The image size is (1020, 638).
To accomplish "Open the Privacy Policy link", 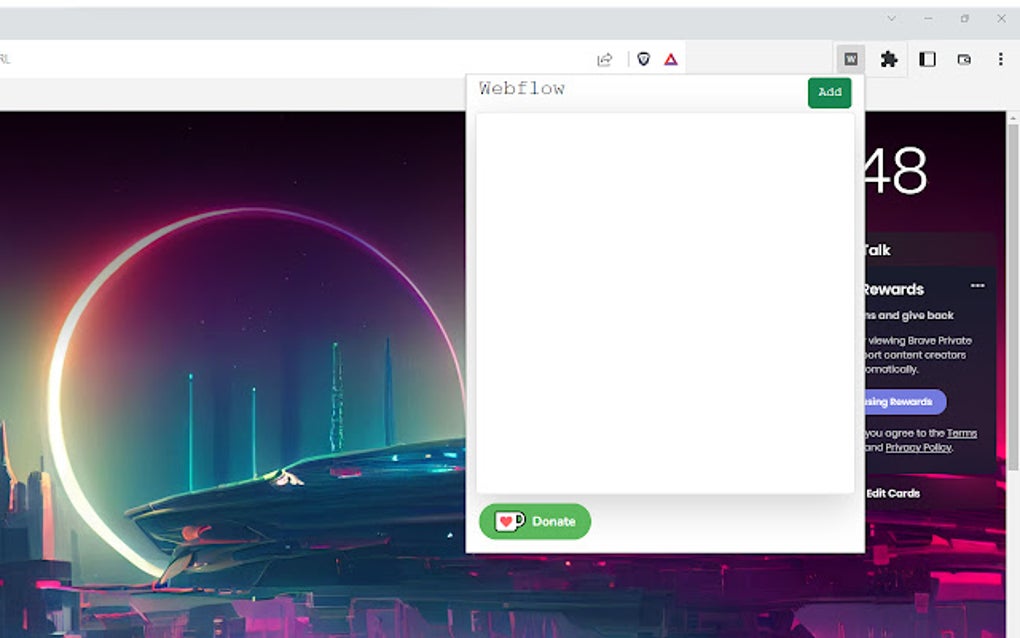I will (918, 447).
